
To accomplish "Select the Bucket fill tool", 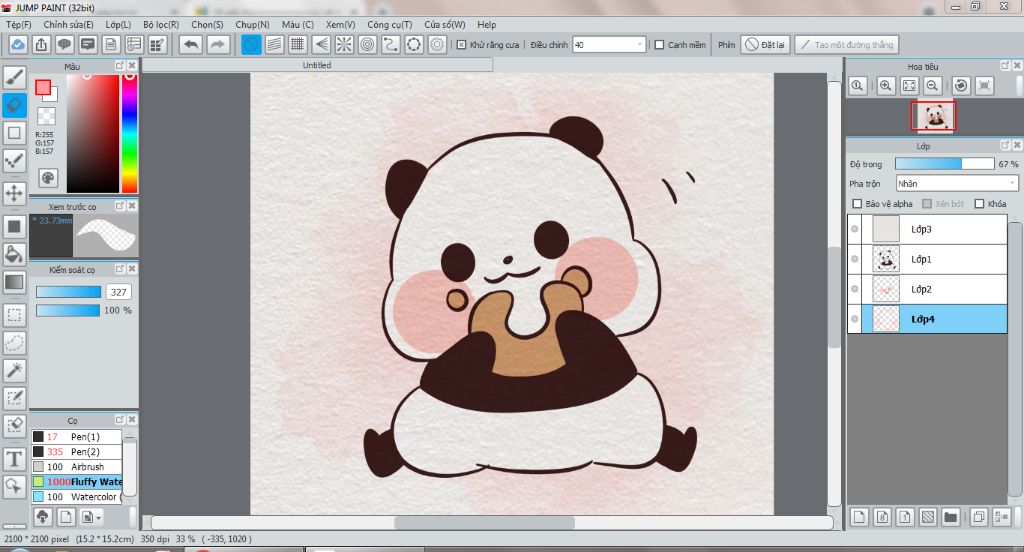I will (x=14, y=254).
